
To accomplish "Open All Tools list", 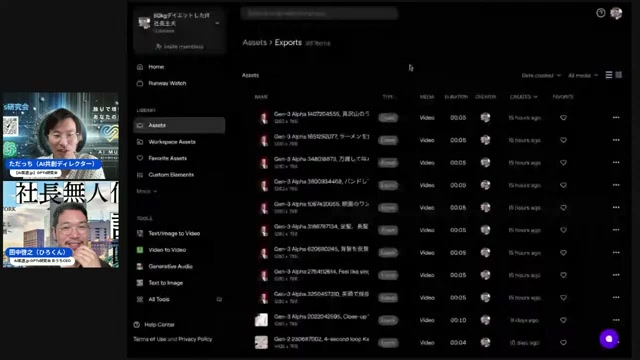I will click(x=159, y=299).
